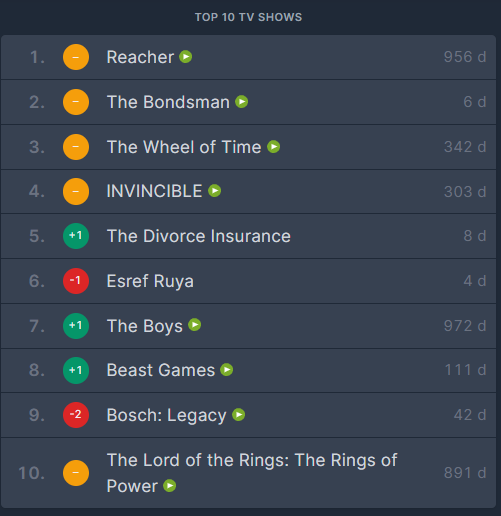Open The Divorce Insurance title link
Image resolution: width=501 pixels, height=516 pixels.
pyautogui.click(x=199, y=236)
